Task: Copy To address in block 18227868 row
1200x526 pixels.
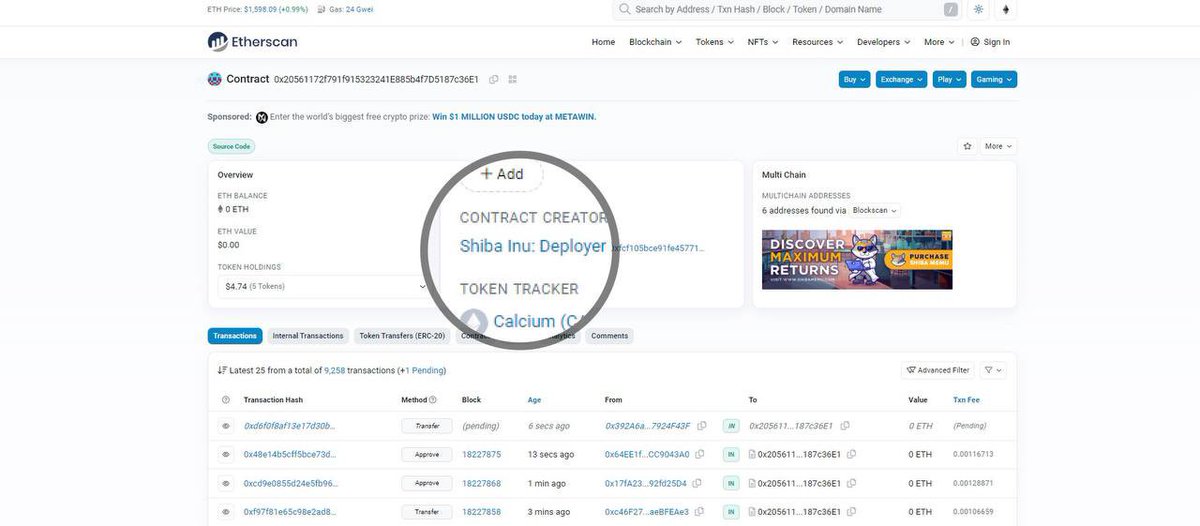Action: tap(851, 483)
